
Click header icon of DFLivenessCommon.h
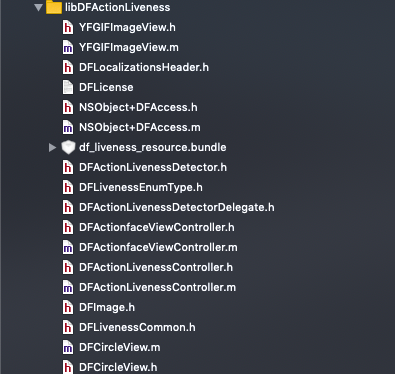point(68,327)
